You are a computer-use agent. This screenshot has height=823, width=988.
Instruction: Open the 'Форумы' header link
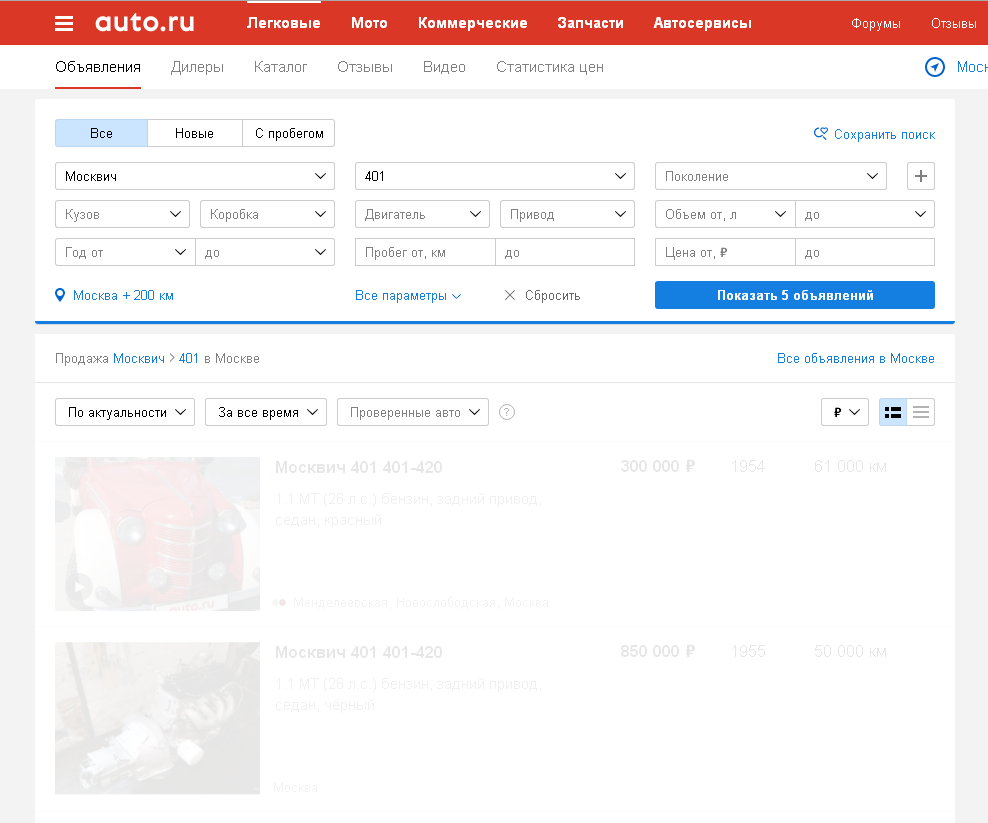875,23
